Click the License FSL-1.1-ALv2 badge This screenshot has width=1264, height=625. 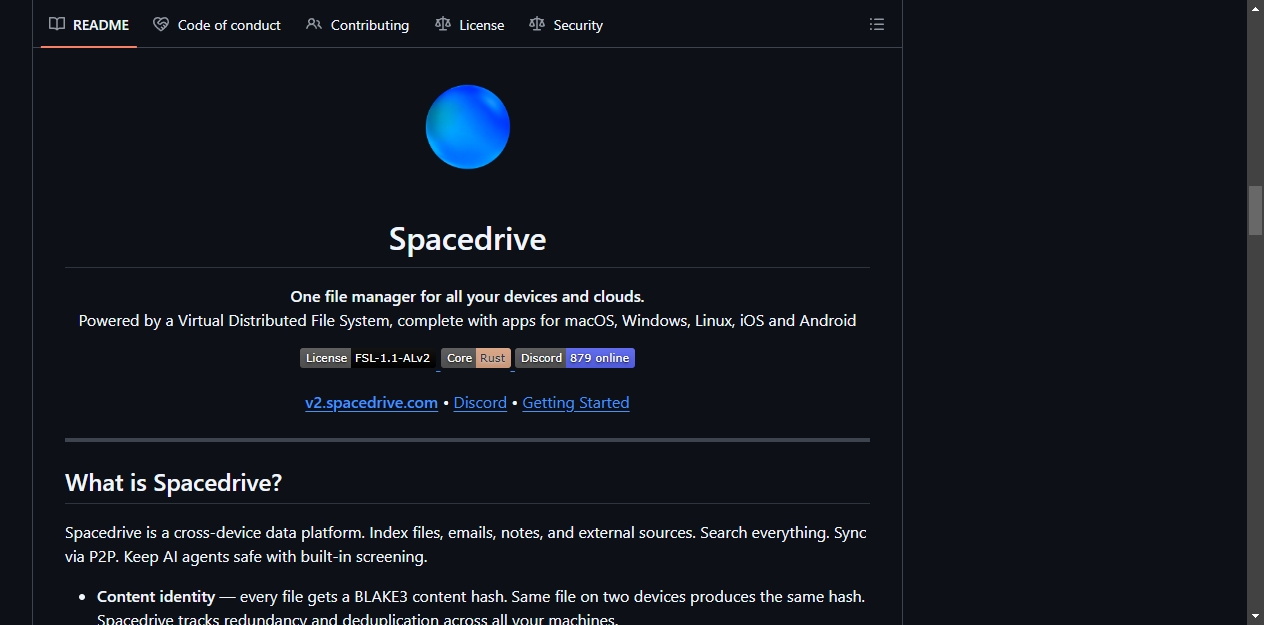pyautogui.click(x=368, y=358)
